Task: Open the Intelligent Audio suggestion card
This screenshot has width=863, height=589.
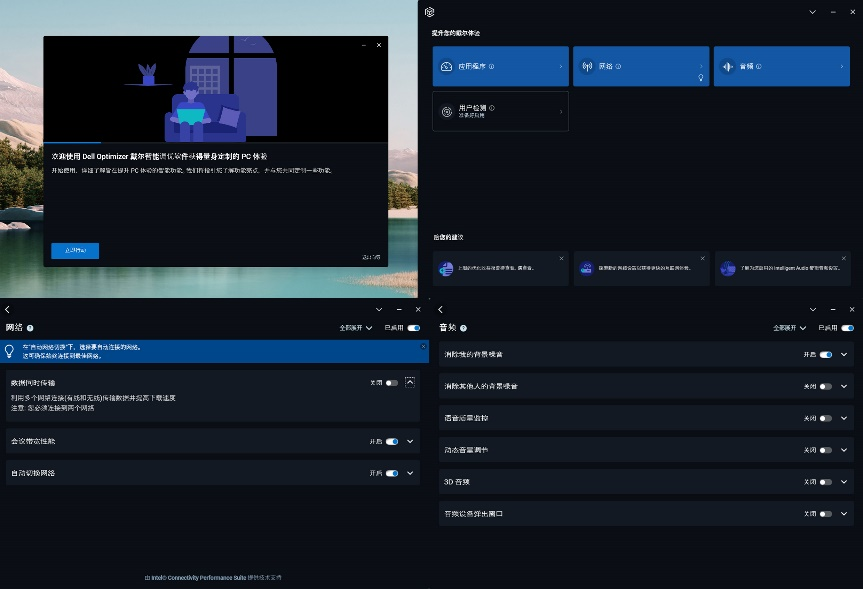Action: tap(782, 268)
